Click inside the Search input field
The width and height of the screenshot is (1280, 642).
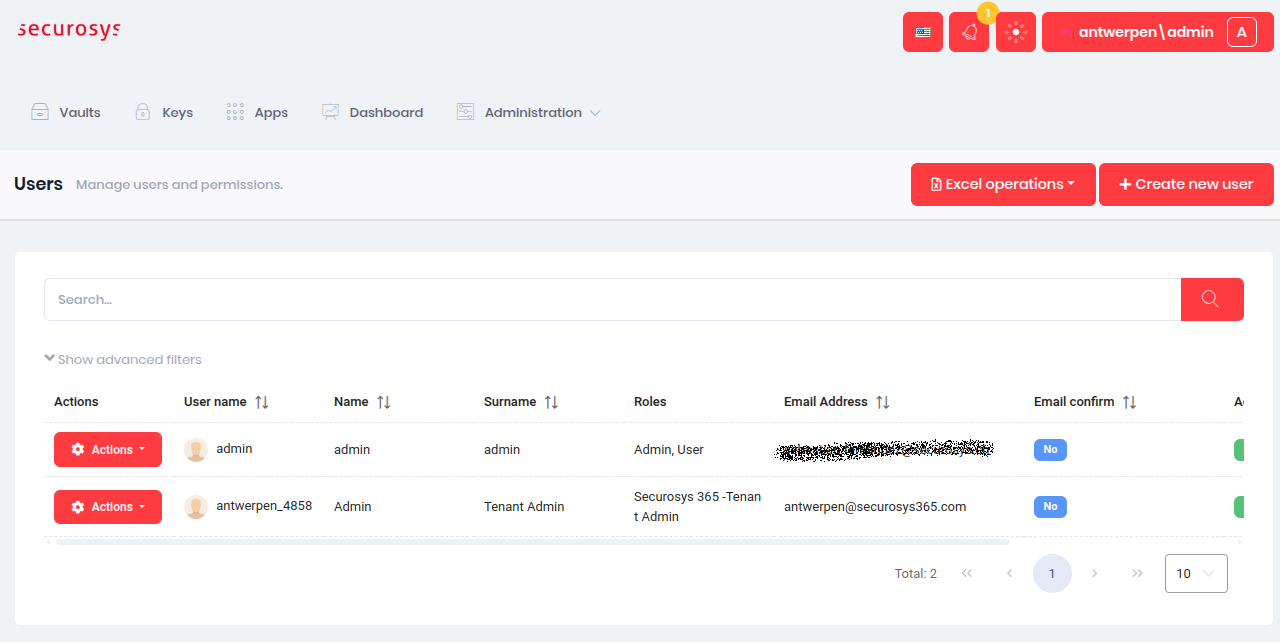400,299
